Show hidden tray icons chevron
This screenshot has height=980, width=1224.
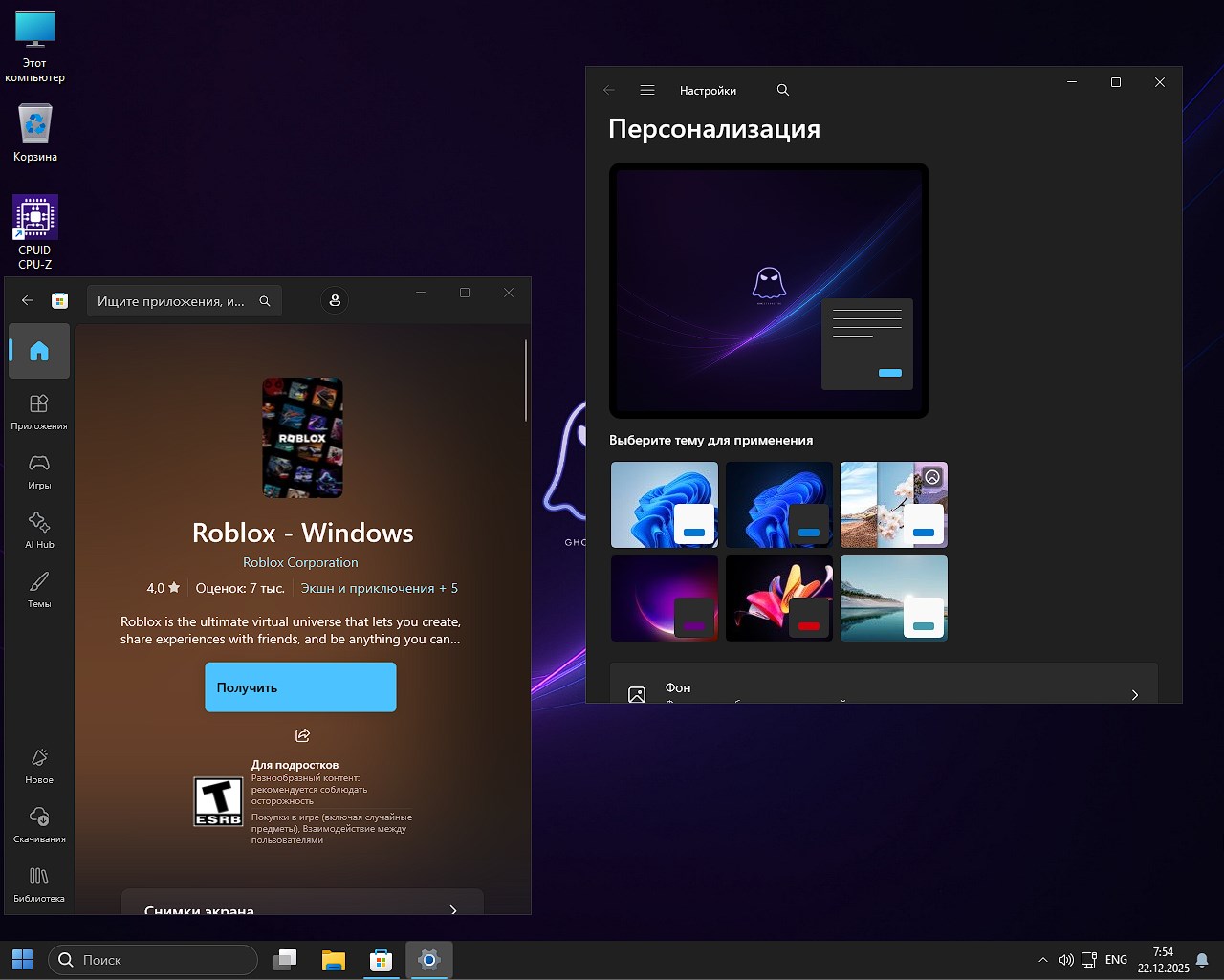pos(1042,960)
